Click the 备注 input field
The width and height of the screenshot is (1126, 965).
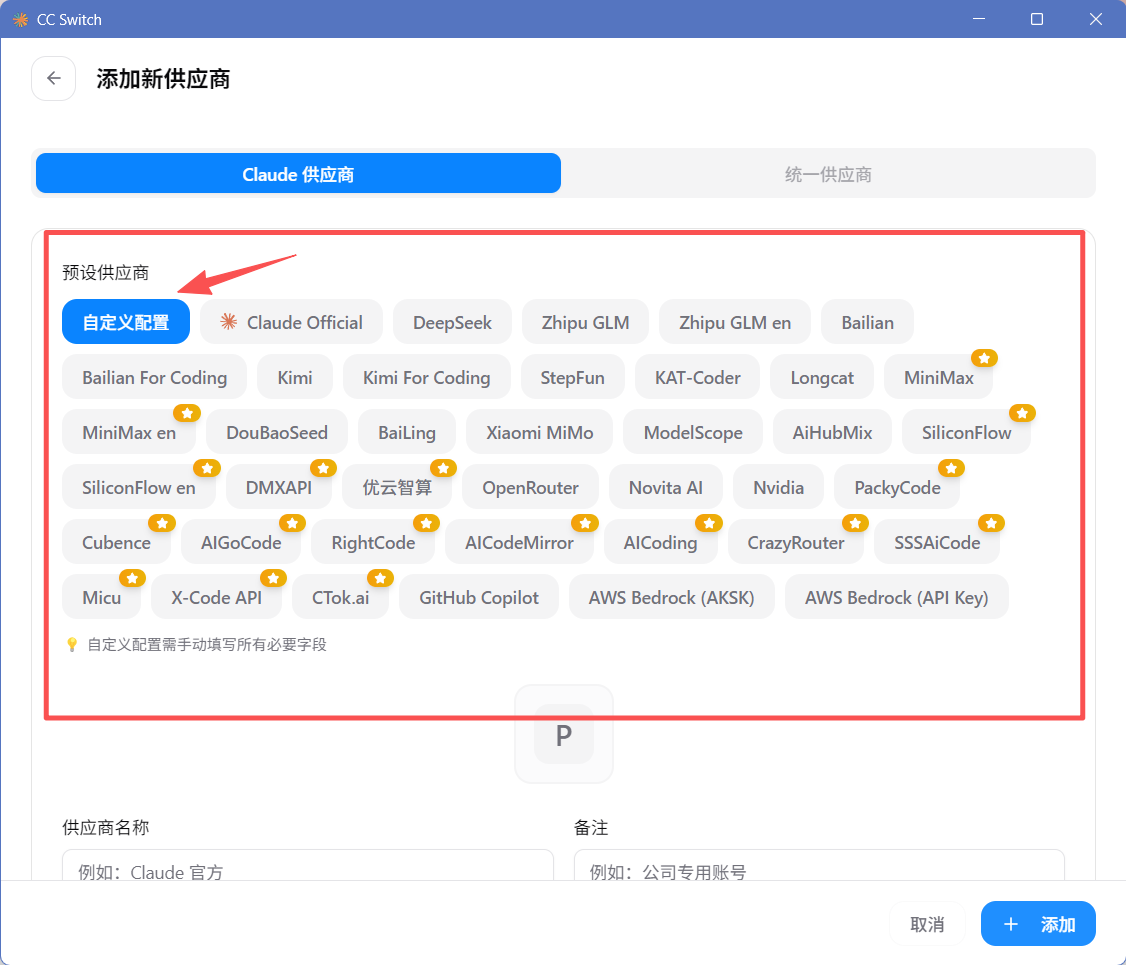coord(819,867)
